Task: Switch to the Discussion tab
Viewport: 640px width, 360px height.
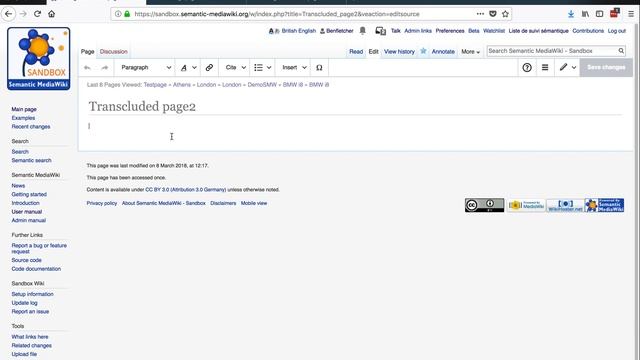Action: (x=114, y=51)
